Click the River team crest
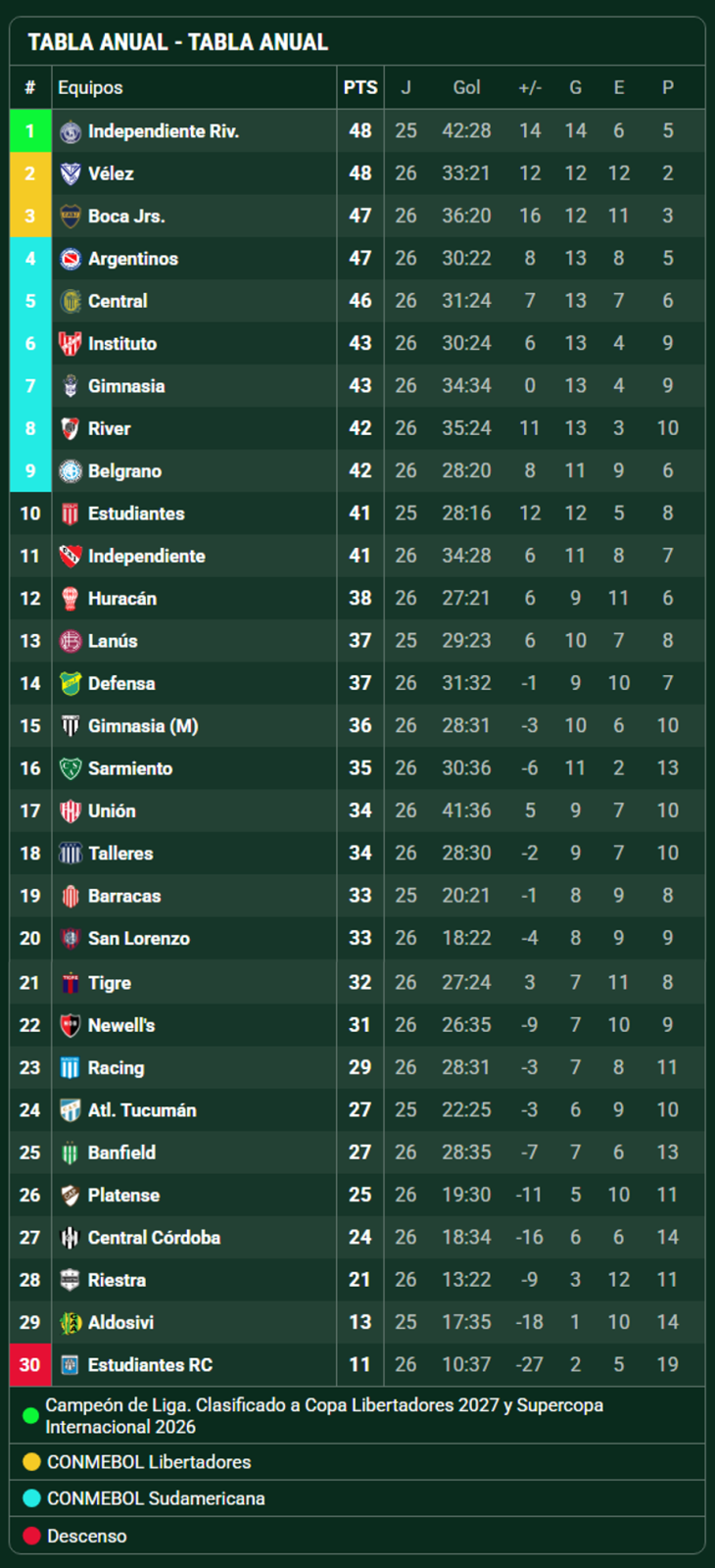This screenshot has width=715, height=1568. coord(71,428)
